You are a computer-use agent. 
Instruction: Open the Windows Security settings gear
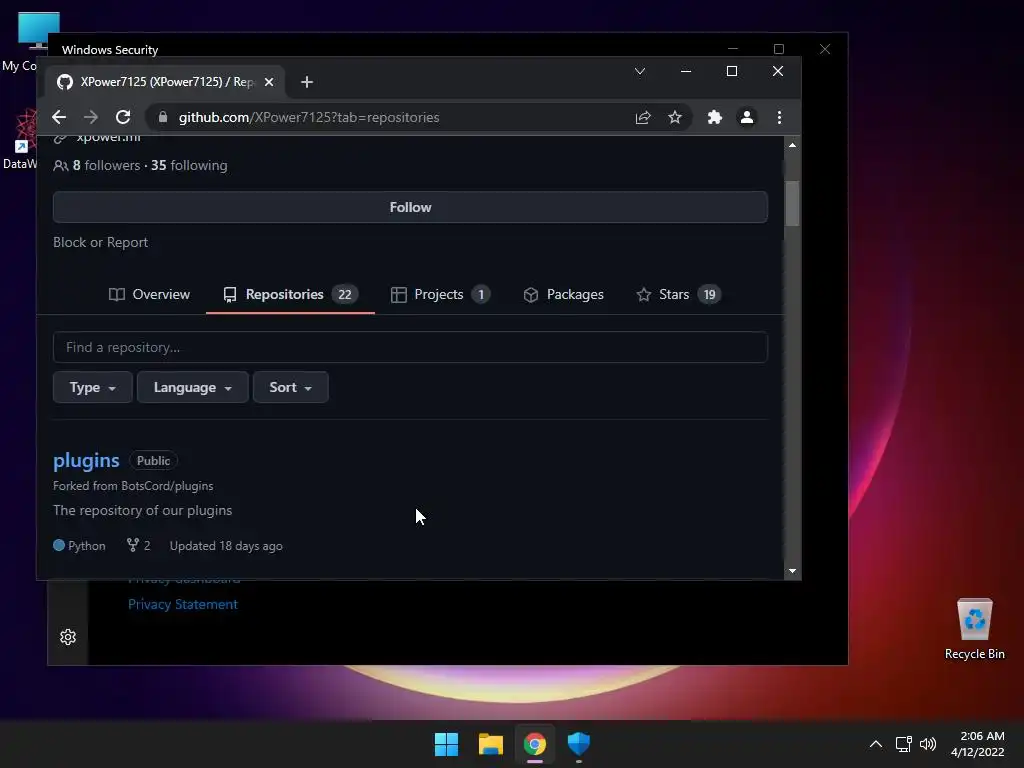(x=68, y=637)
